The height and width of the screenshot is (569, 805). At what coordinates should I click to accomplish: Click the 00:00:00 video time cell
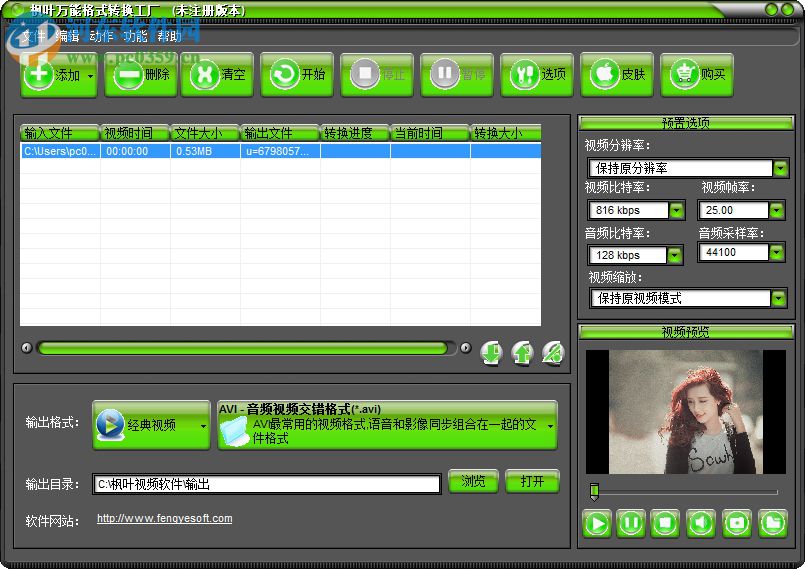tap(135, 151)
